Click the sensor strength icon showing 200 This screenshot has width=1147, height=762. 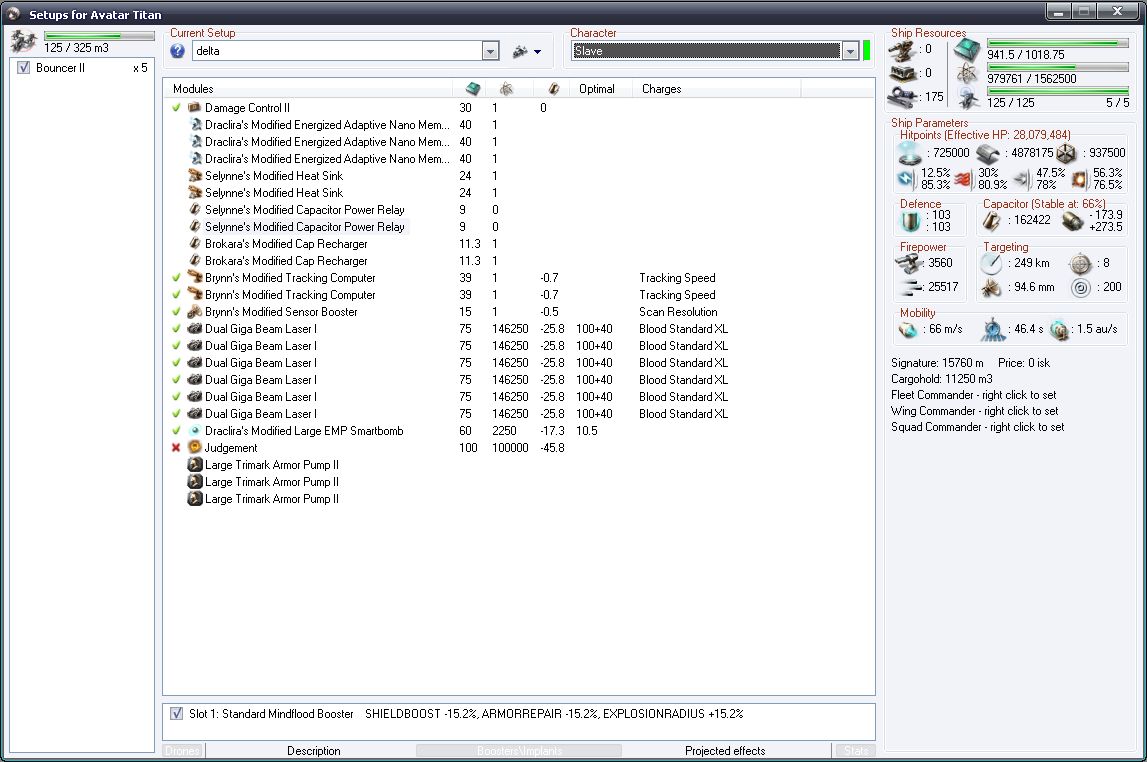[x=1080, y=287]
